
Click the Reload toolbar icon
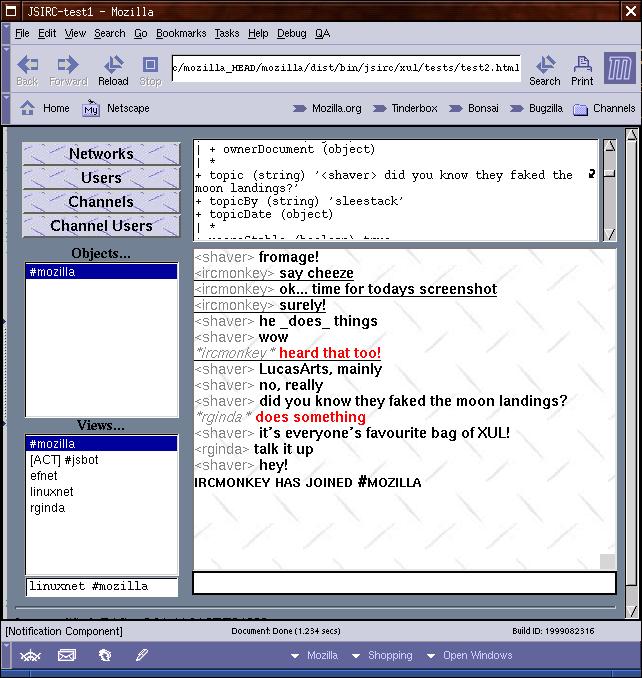tap(112, 68)
